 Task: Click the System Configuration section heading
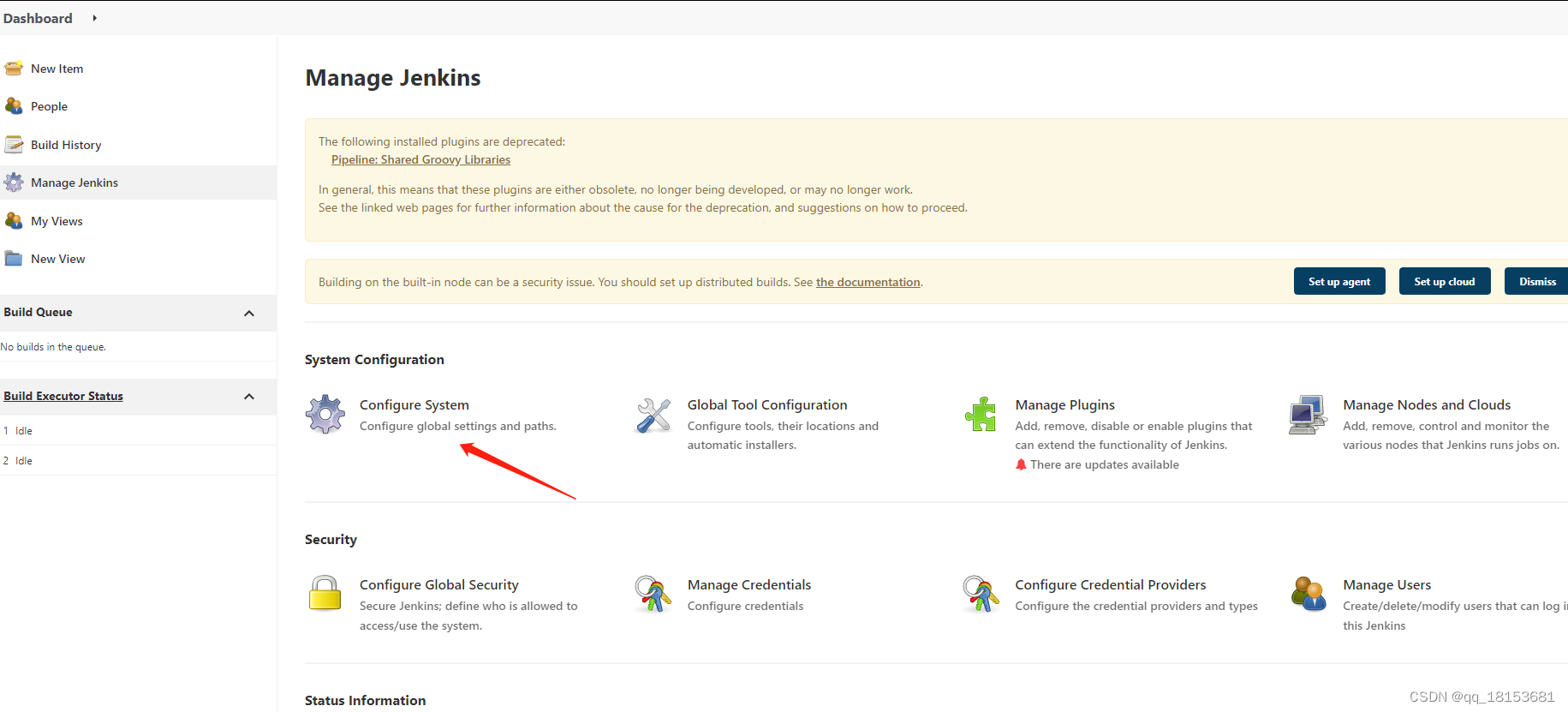[x=374, y=360]
